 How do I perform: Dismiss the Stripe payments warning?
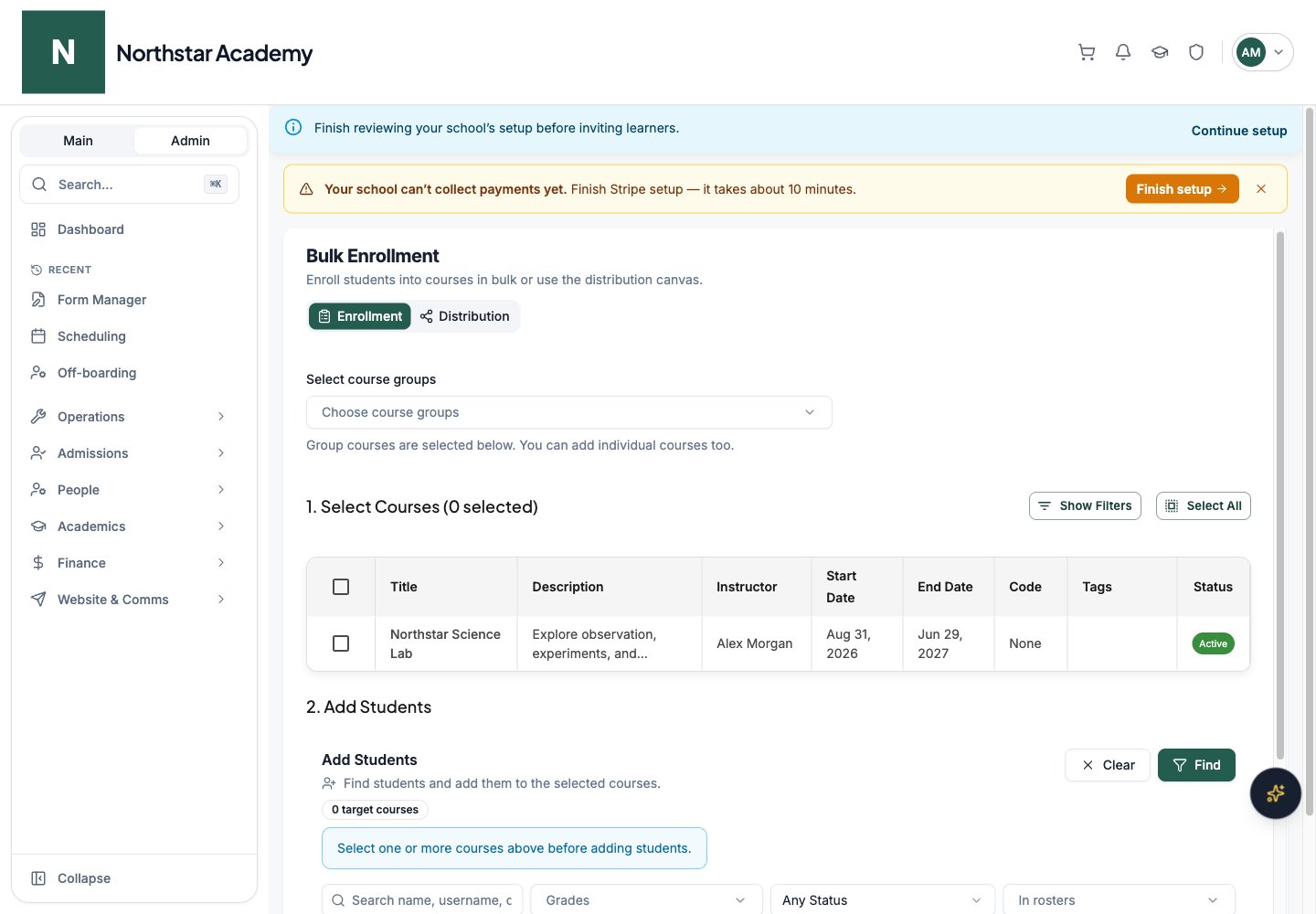(1261, 189)
